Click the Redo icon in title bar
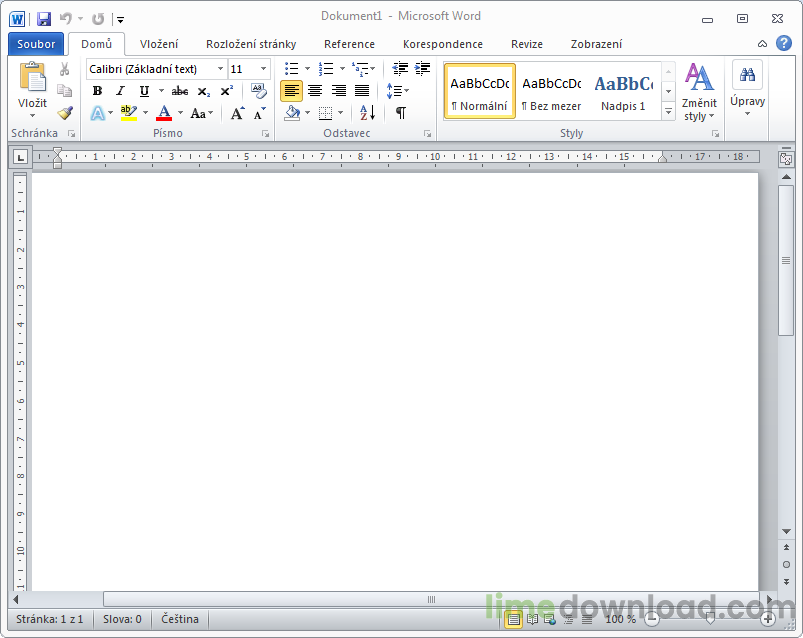The height and width of the screenshot is (638, 803). click(97, 19)
